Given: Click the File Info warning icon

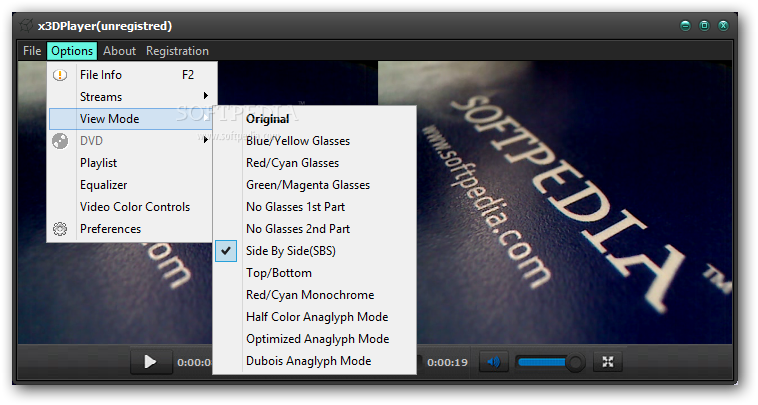Looking at the screenshot, I should pyautogui.click(x=60, y=75).
